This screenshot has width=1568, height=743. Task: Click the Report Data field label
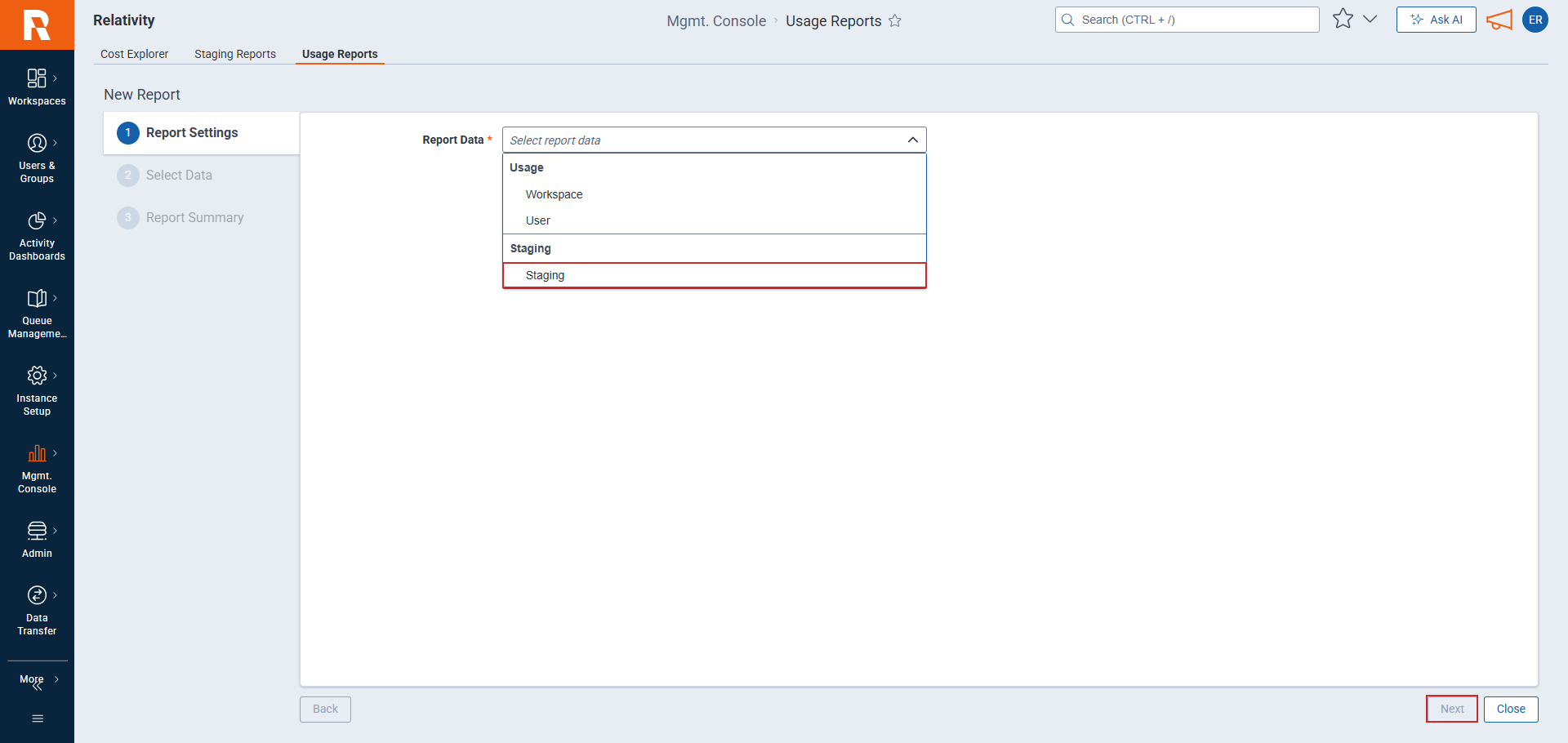click(453, 140)
